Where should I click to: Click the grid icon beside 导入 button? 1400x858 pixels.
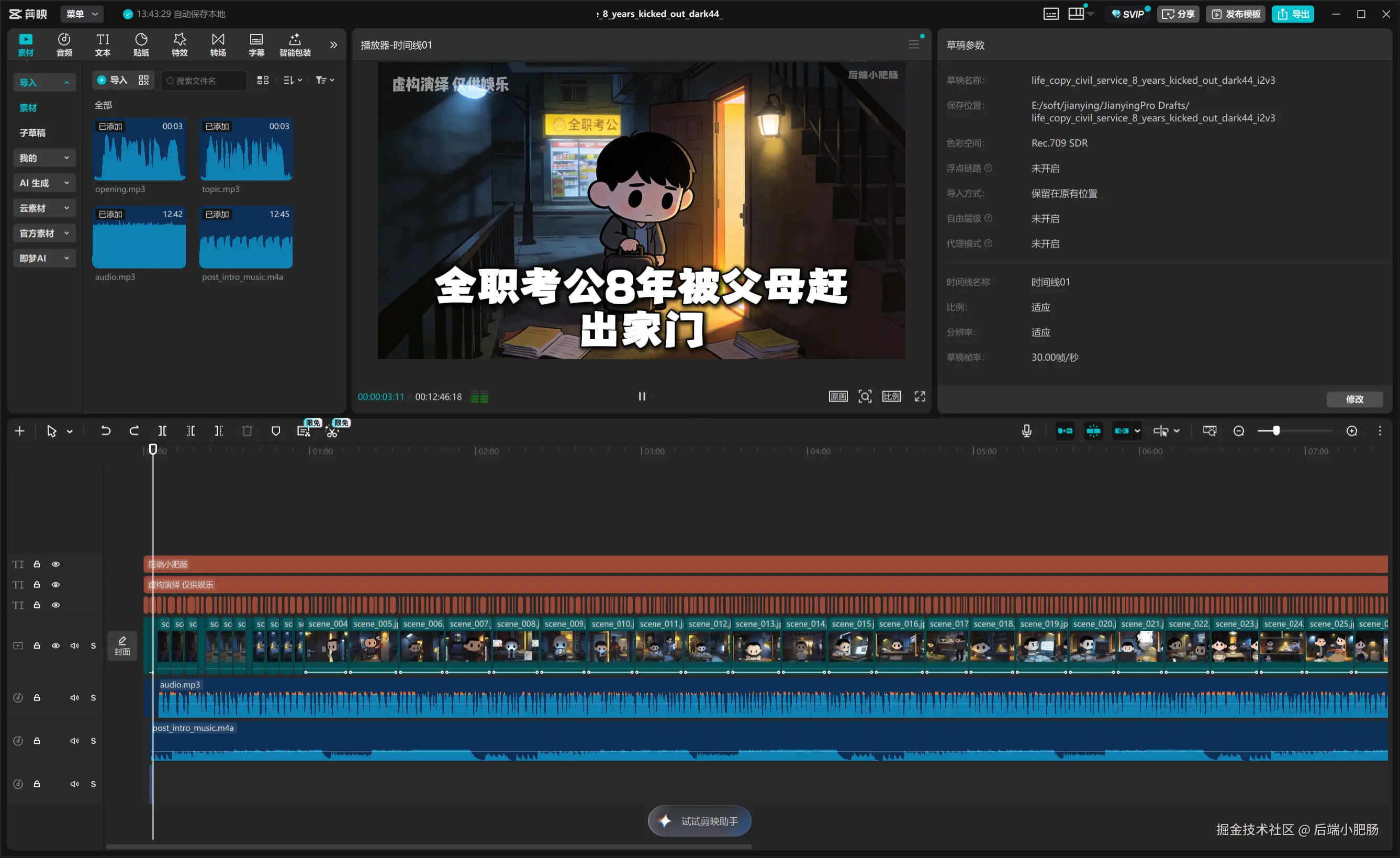click(x=144, y=80)
